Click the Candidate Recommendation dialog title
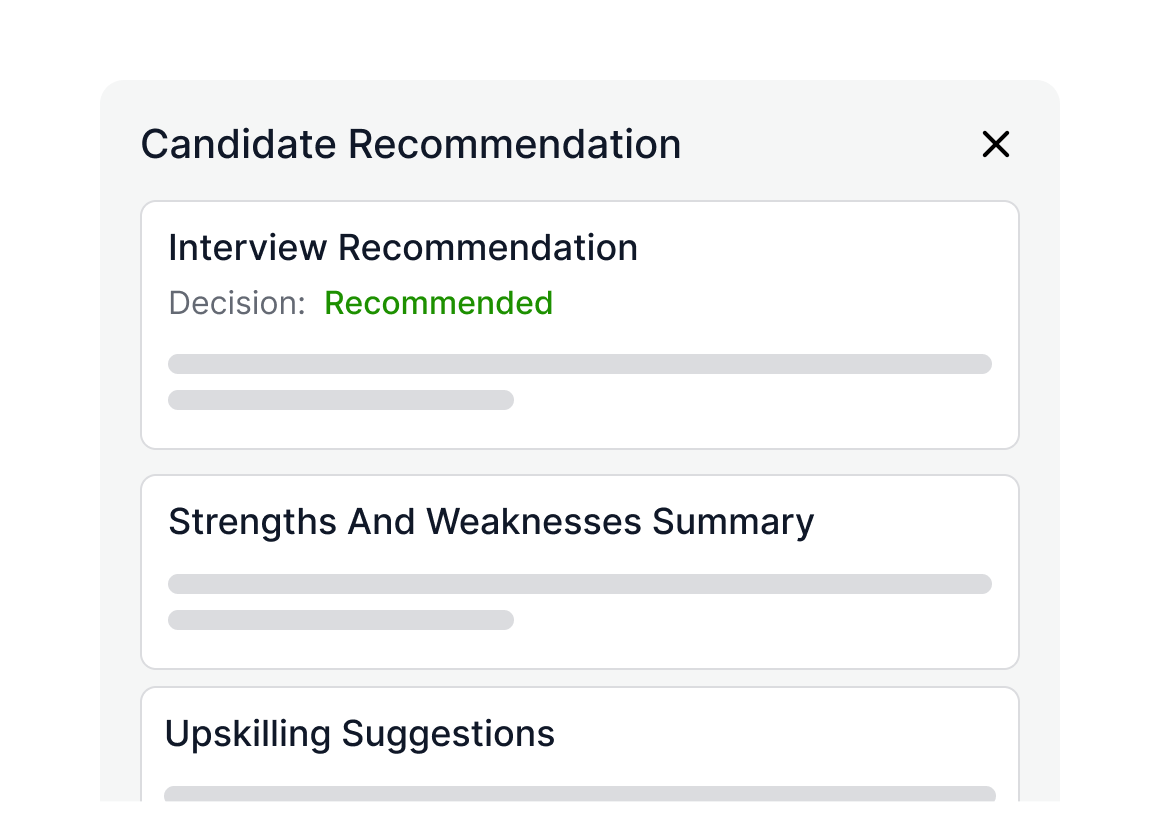 pyautogui.click(x=410, y=144)
